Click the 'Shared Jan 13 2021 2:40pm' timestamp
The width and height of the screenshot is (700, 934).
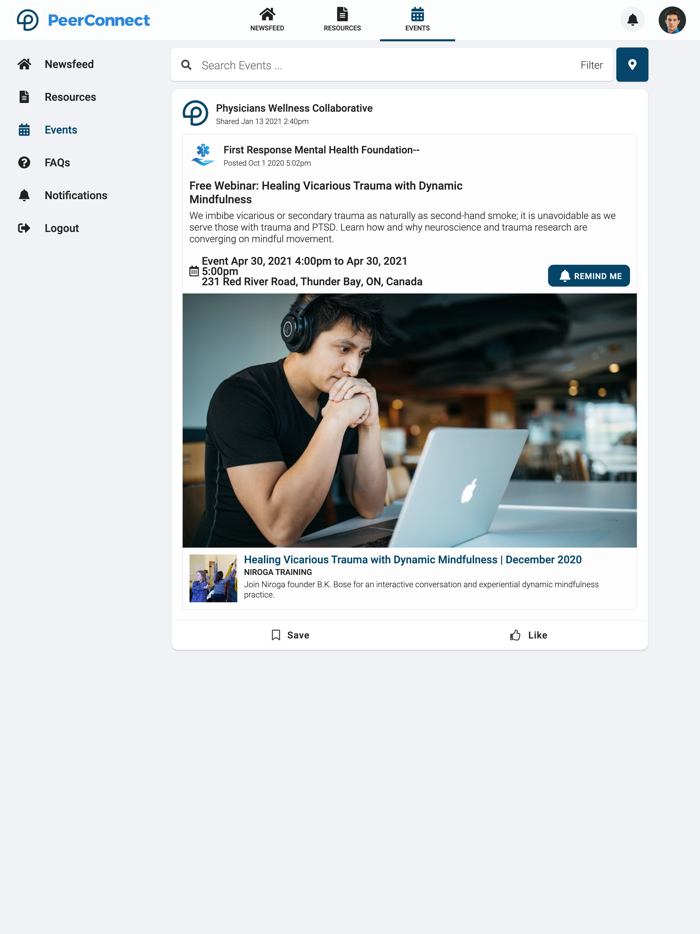[x=262, y=122]
